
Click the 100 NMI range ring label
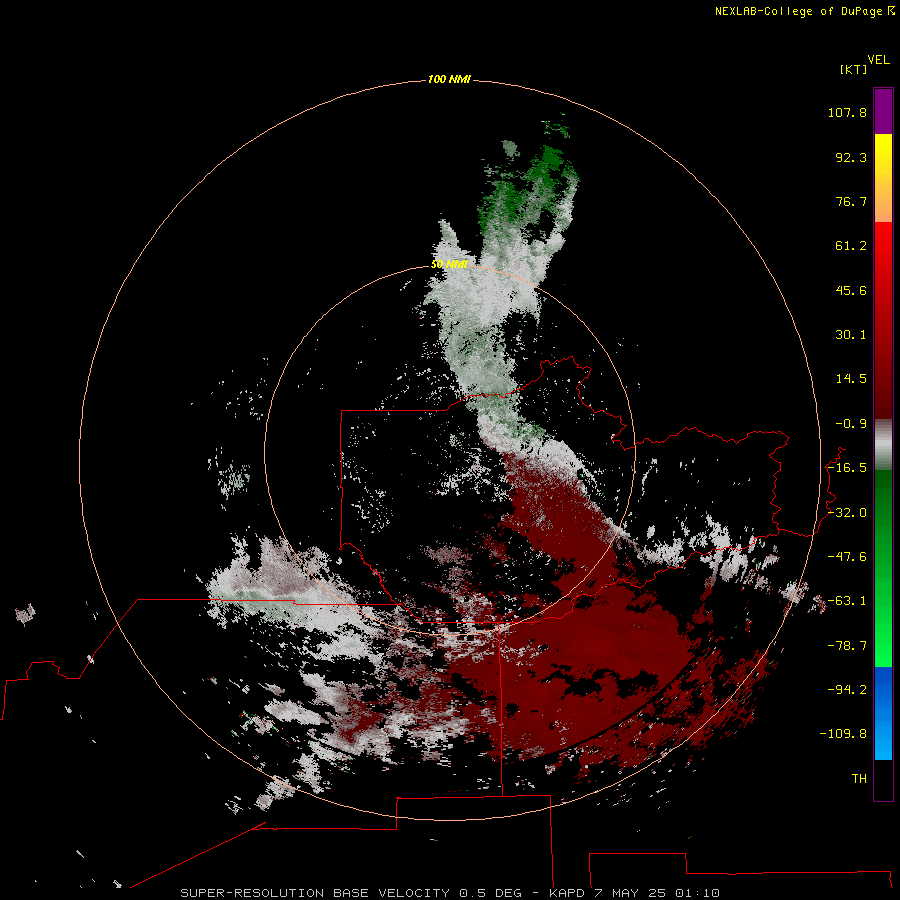tap(449, 79)
